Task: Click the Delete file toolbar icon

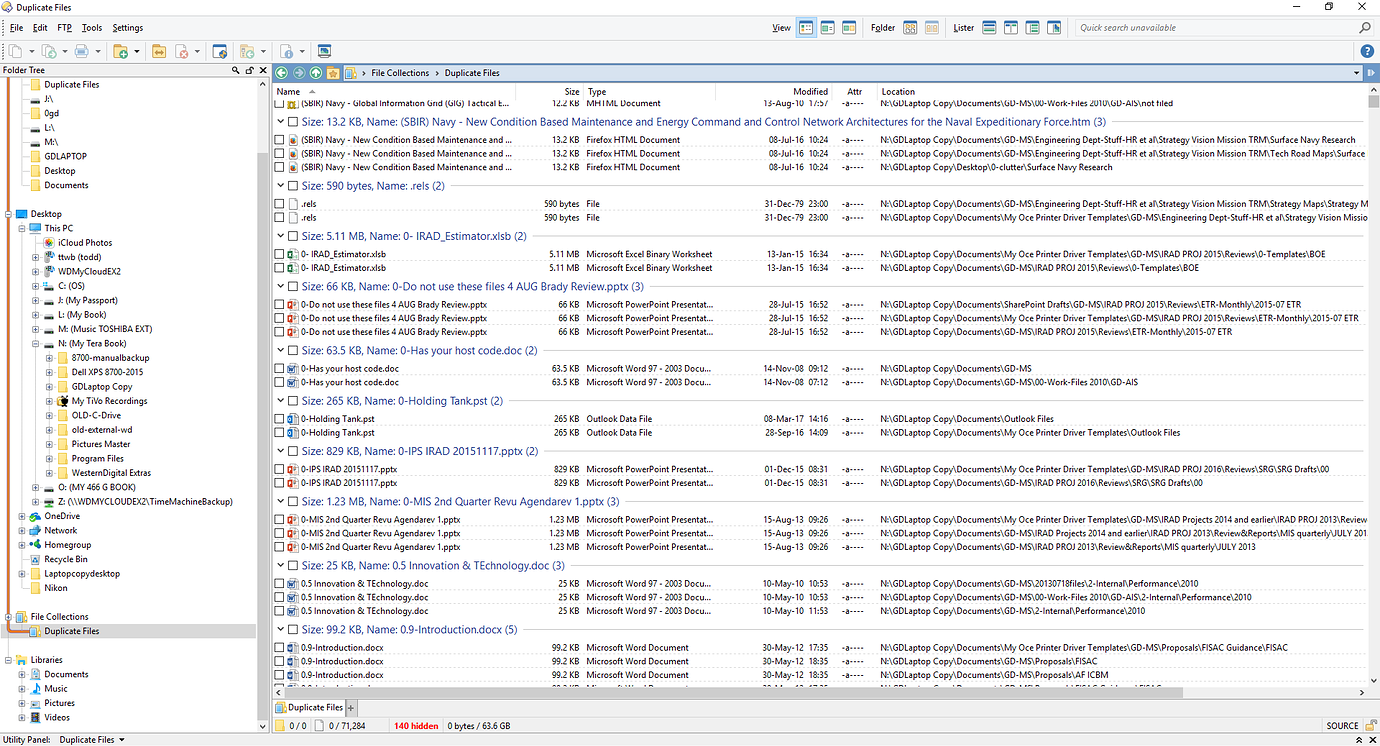Action: click(182, 51)
